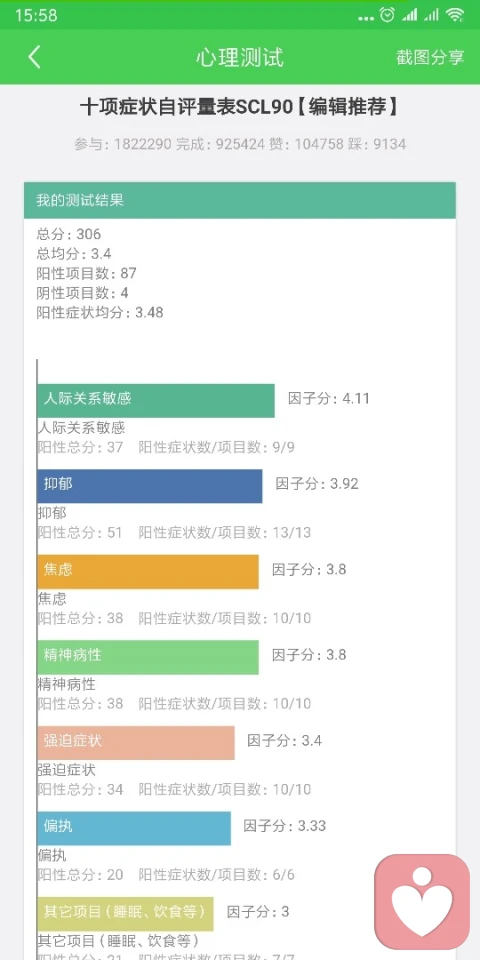
Task: Tap the three-dots status bar icon
Action: (x=366, y=18)
